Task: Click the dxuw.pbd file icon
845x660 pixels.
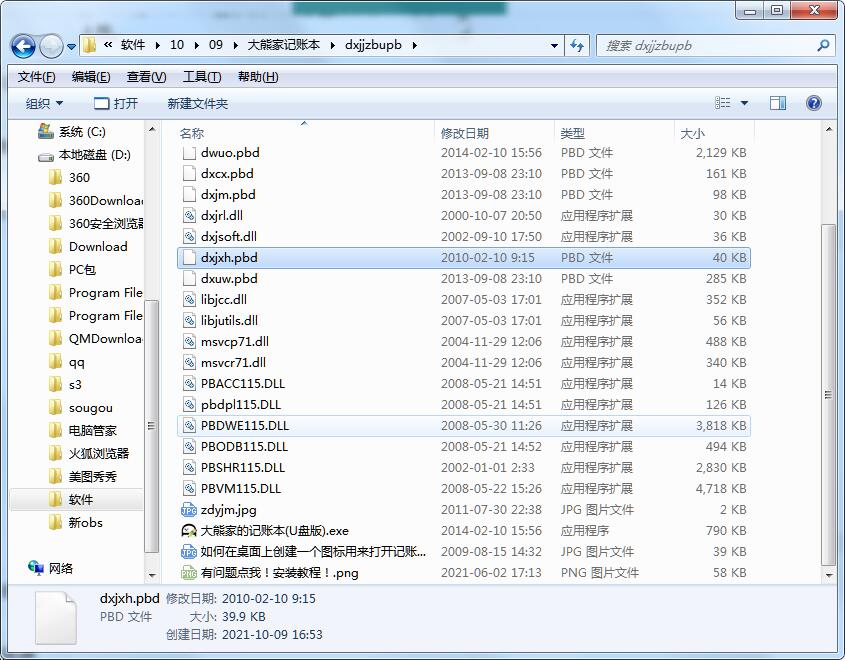Action: pos(189,279)
